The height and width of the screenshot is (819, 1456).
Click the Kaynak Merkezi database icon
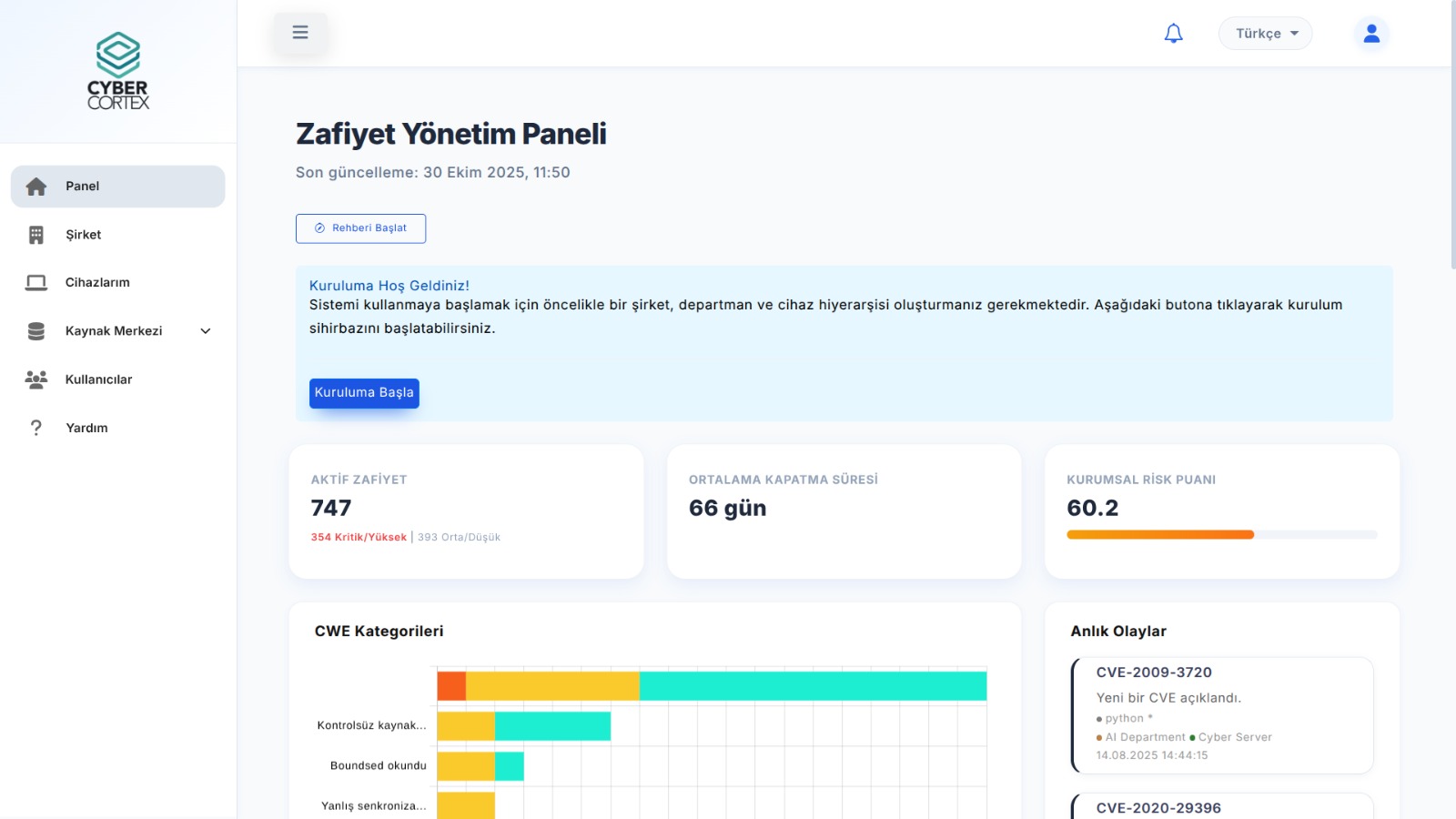[36, 330]
